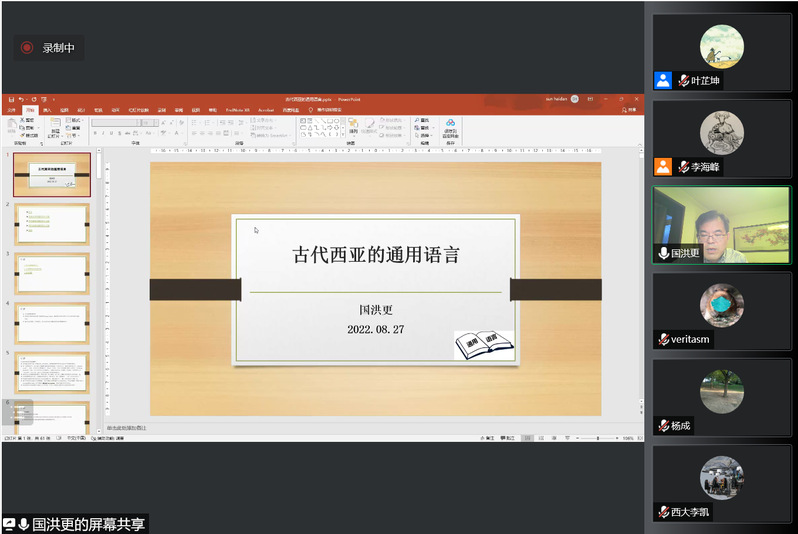Click the book image on the slide
The width and height of the screenshot is (798, 534).
click(x=484, y=345)
